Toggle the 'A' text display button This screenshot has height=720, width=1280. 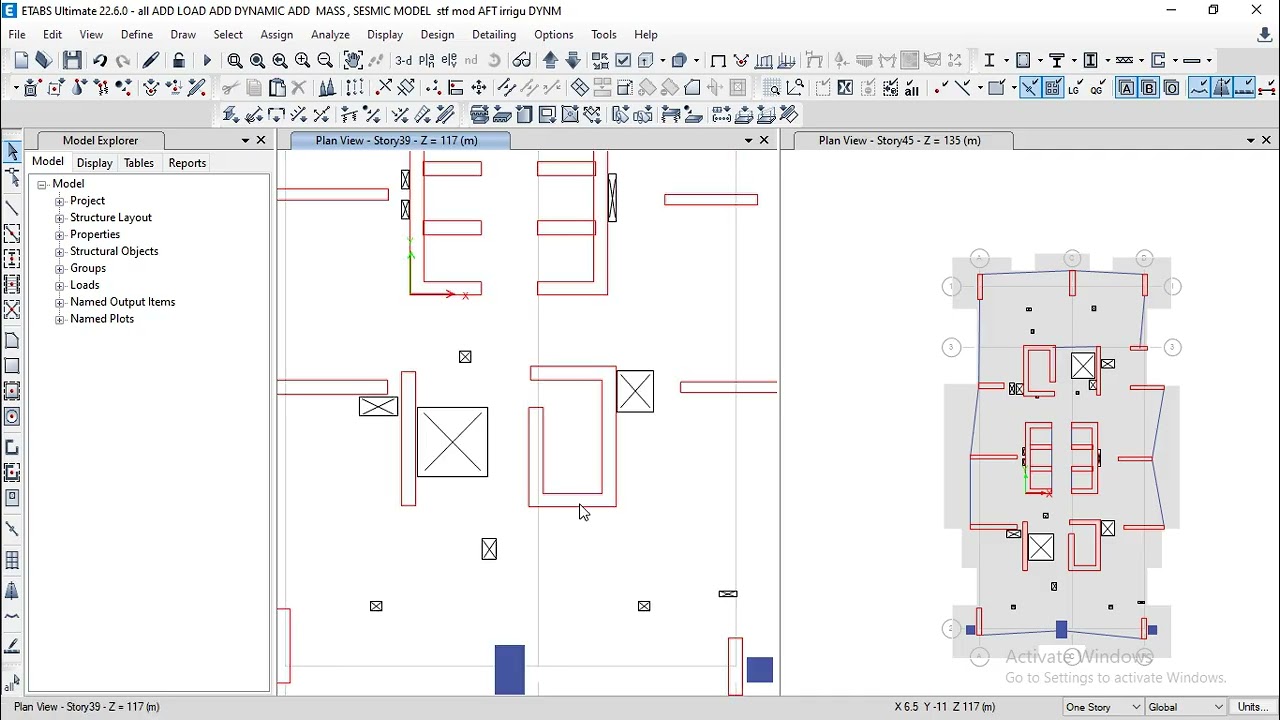pyautogui.click(x=1126, y=88)
